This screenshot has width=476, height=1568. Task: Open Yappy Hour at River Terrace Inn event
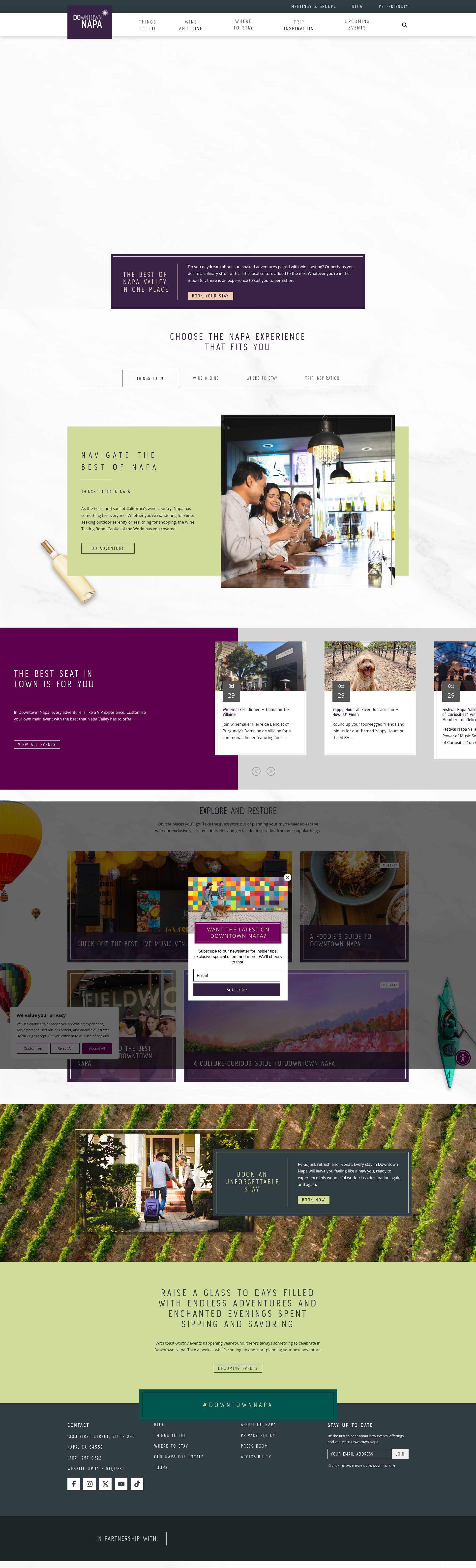370,698
